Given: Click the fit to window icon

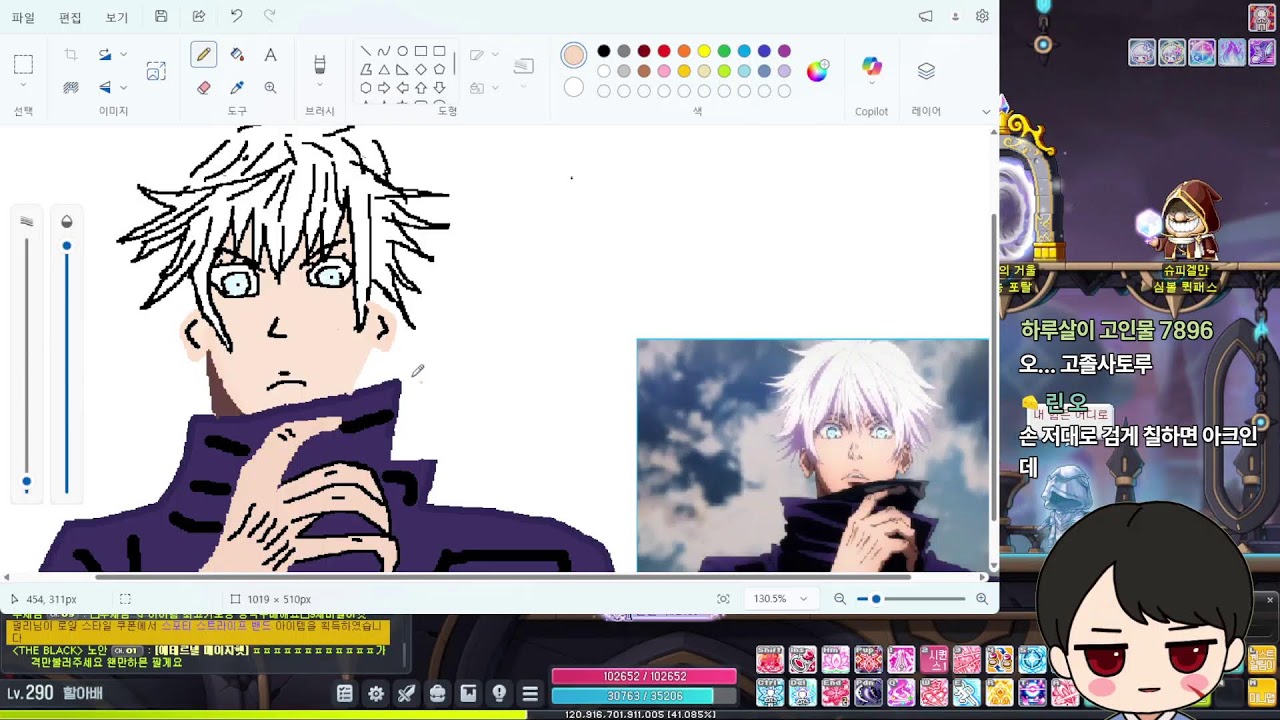Looking at the screenshot, I should click(x=723, y=599).
